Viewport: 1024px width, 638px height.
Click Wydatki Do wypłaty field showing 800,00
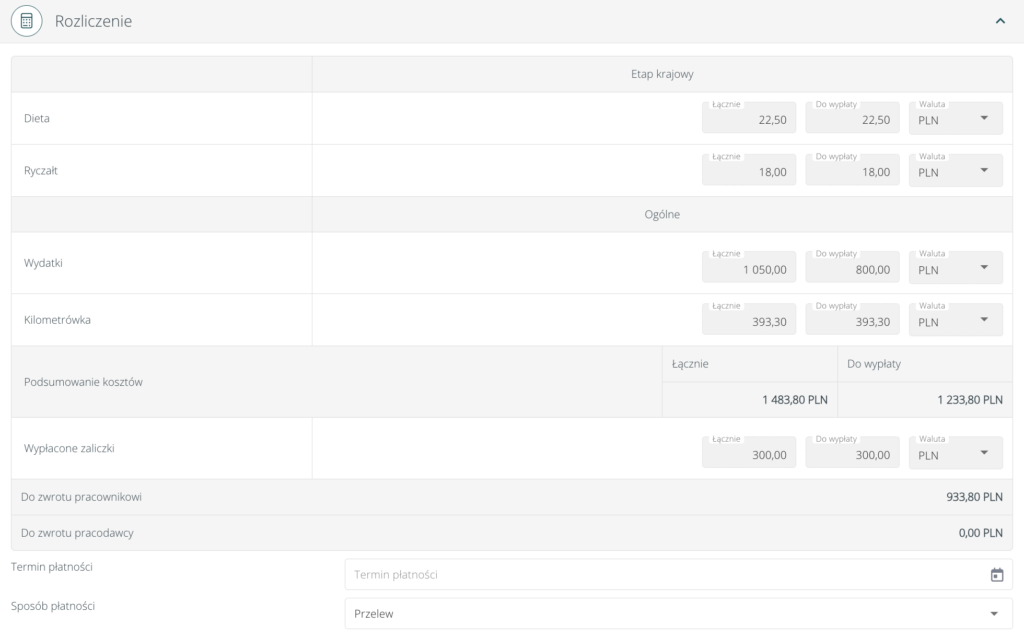pyautogui.click(x=852, y=269)
